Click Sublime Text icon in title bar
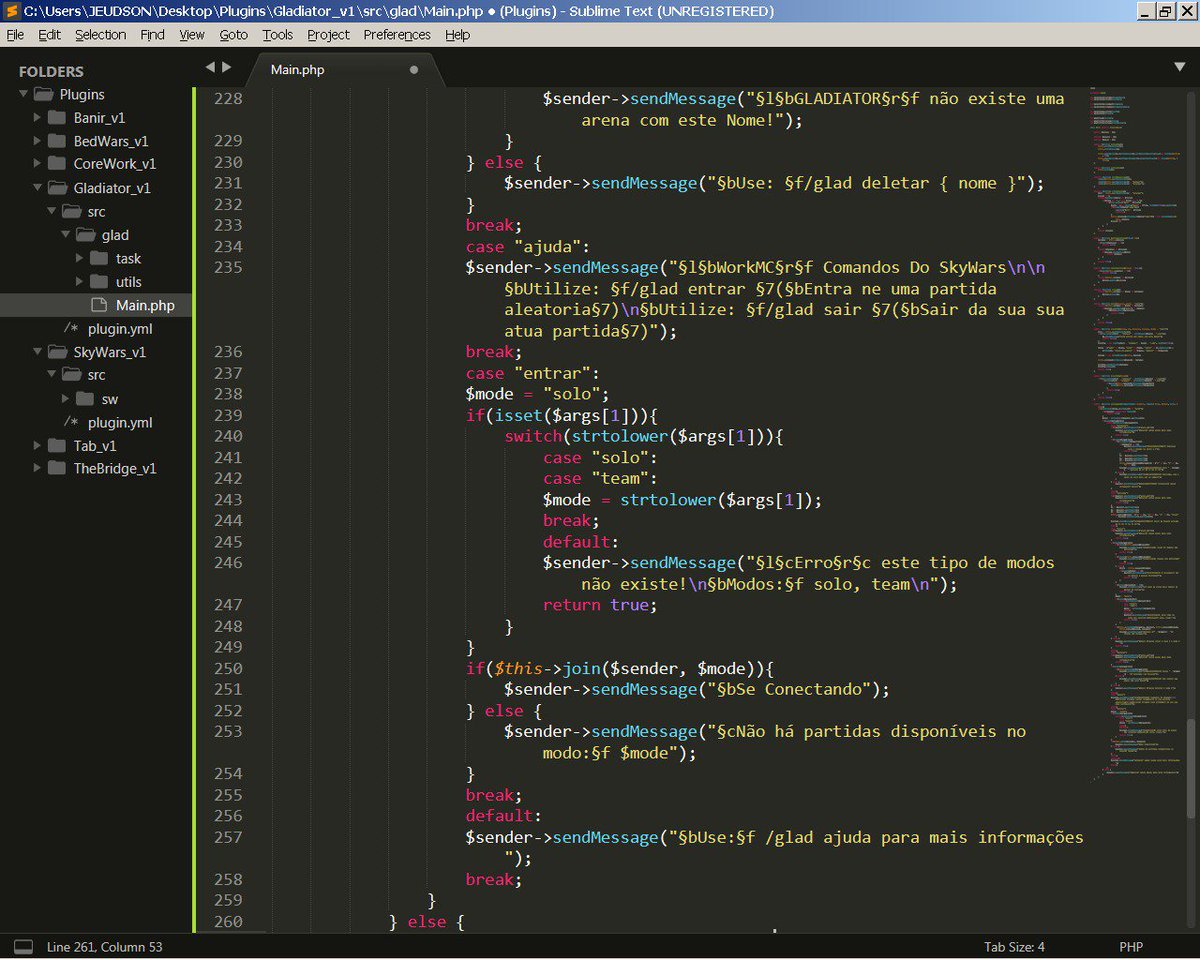Image resolution: width=1200 pixels, height=960 pixels. 11,11
